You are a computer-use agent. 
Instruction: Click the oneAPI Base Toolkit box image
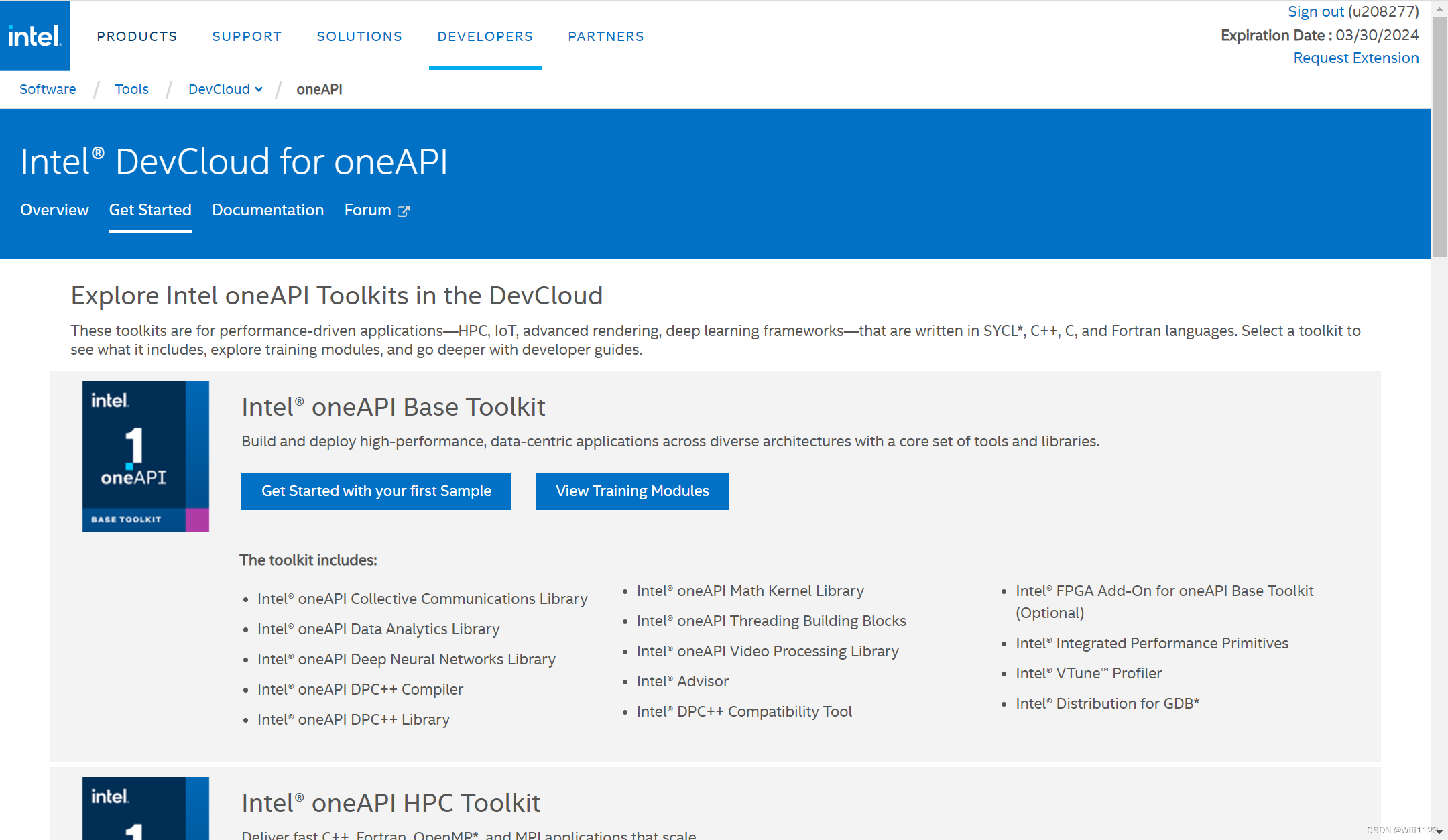145,456
